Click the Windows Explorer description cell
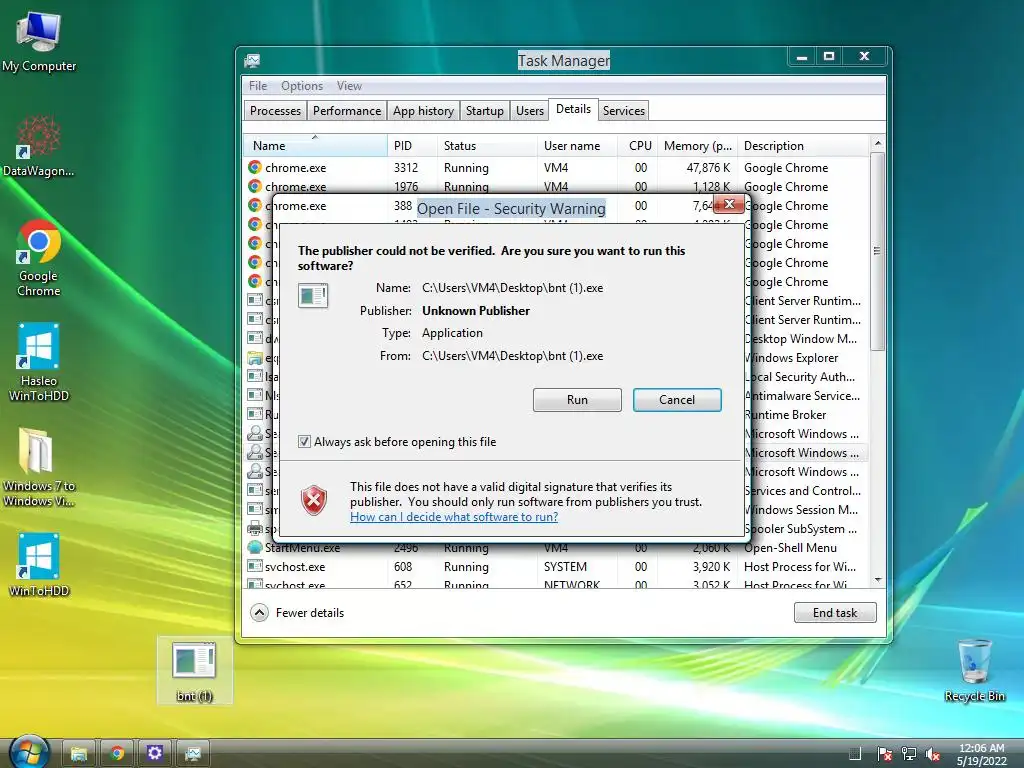 [792, 358]
